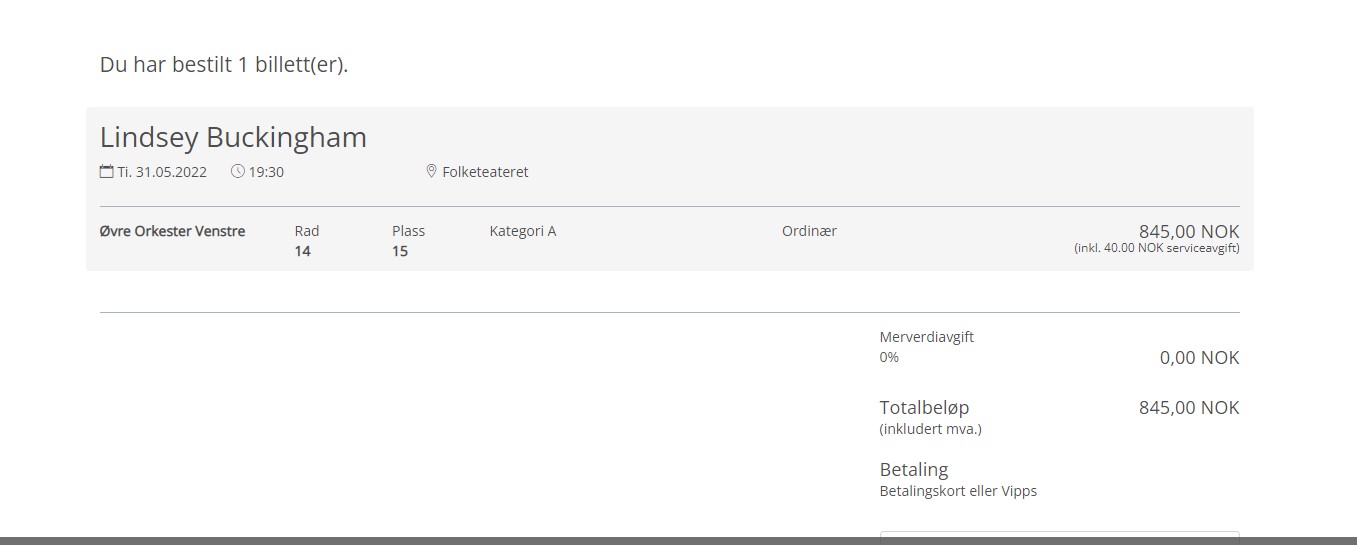
Task: Click the Totalbeløp label
Action: tap(924, 408)
